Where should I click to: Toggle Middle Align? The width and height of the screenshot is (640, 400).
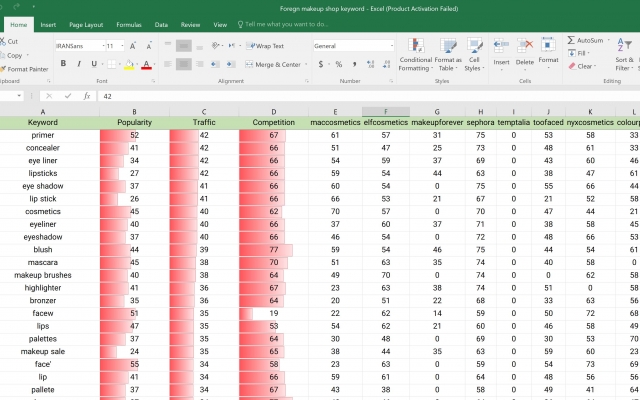click(x=184, y=46)
